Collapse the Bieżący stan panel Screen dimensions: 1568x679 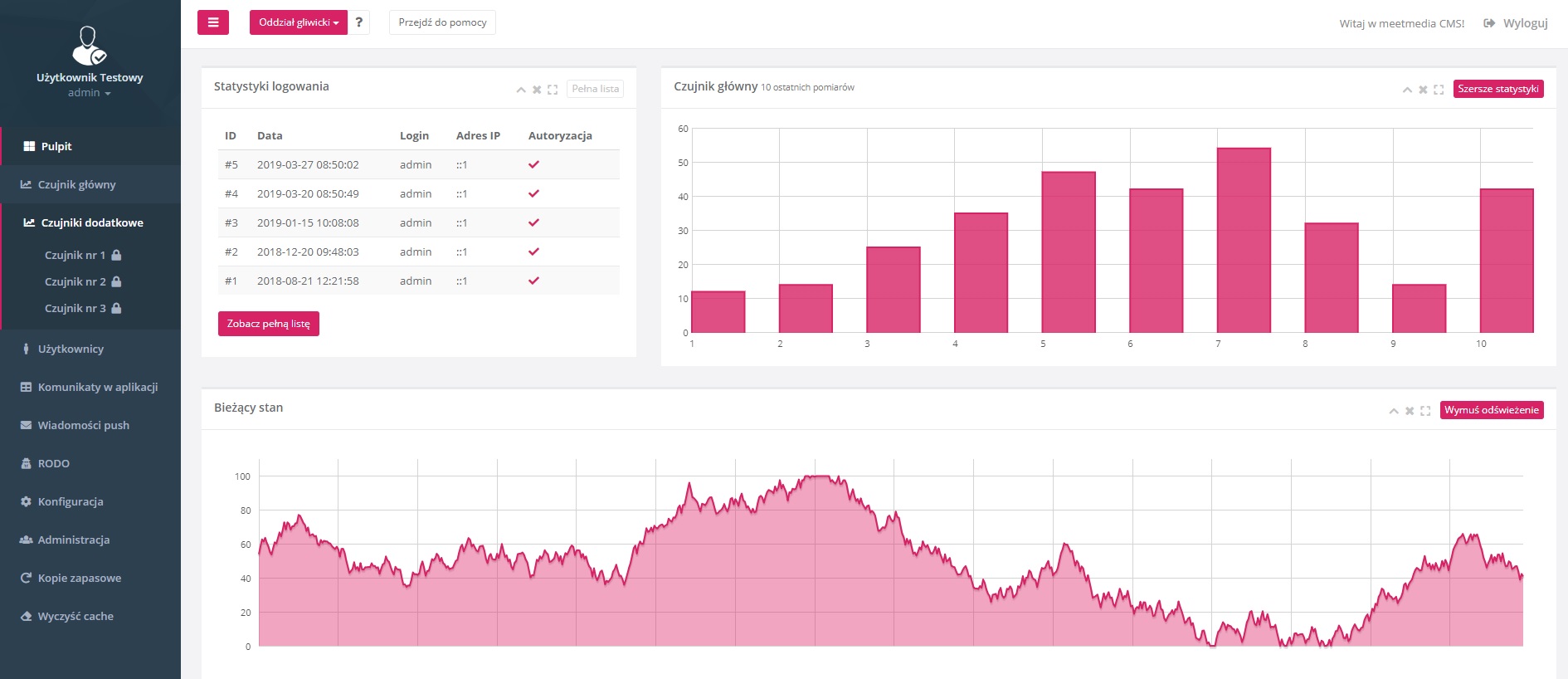(x=1394, y=411)
